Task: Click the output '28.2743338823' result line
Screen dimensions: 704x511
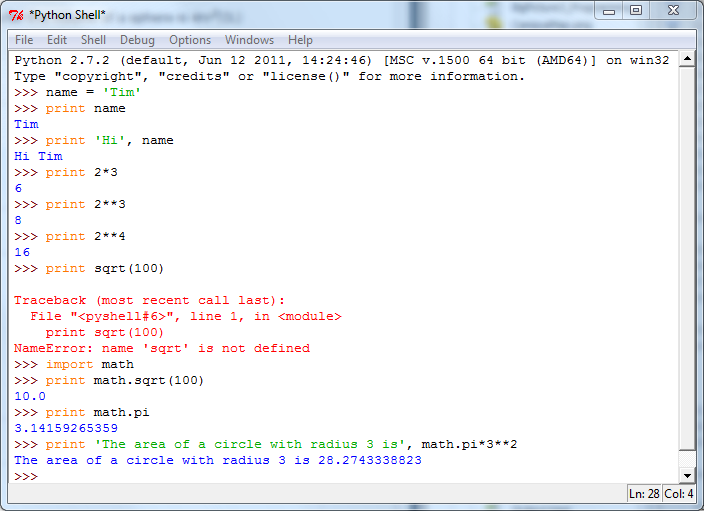Action: pyautogui.click(x=218, y=460)
